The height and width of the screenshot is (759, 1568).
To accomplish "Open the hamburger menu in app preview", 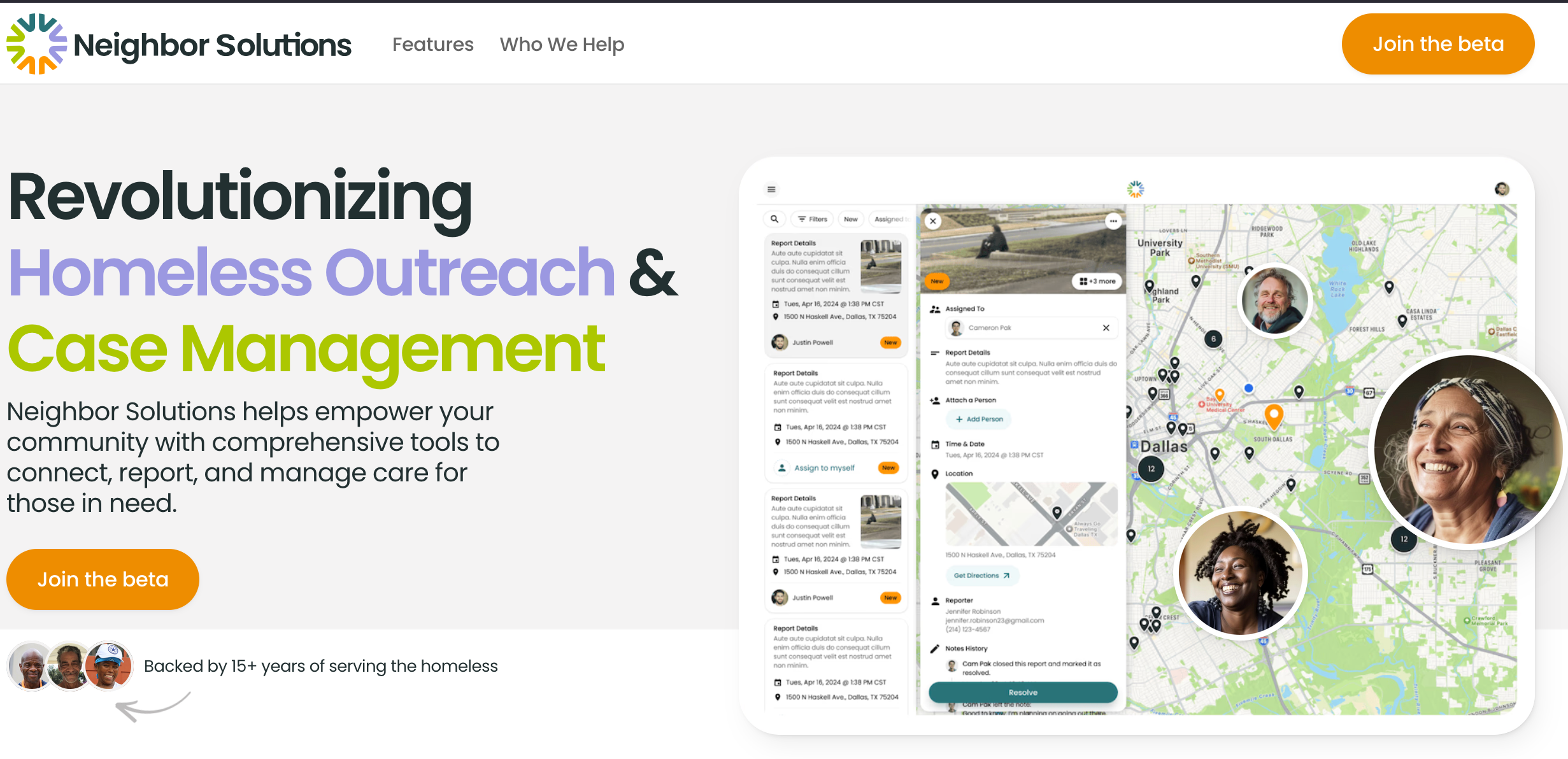I will pos(771,189).
